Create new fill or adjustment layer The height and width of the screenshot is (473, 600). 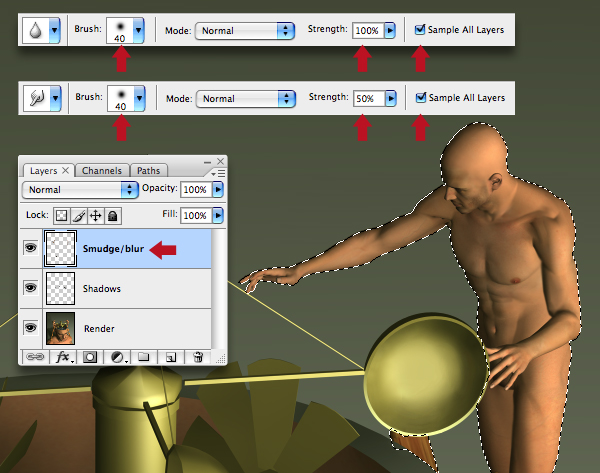[x=118, y=357]
